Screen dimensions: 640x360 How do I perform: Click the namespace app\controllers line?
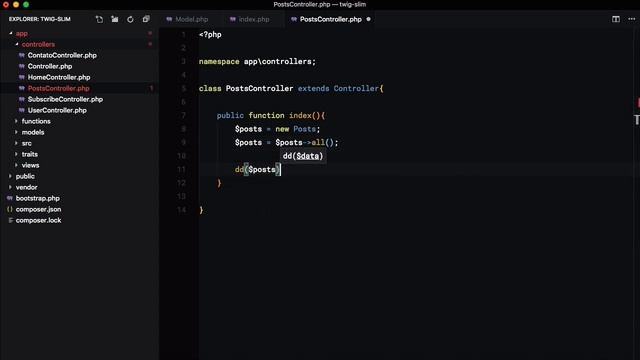257,62
